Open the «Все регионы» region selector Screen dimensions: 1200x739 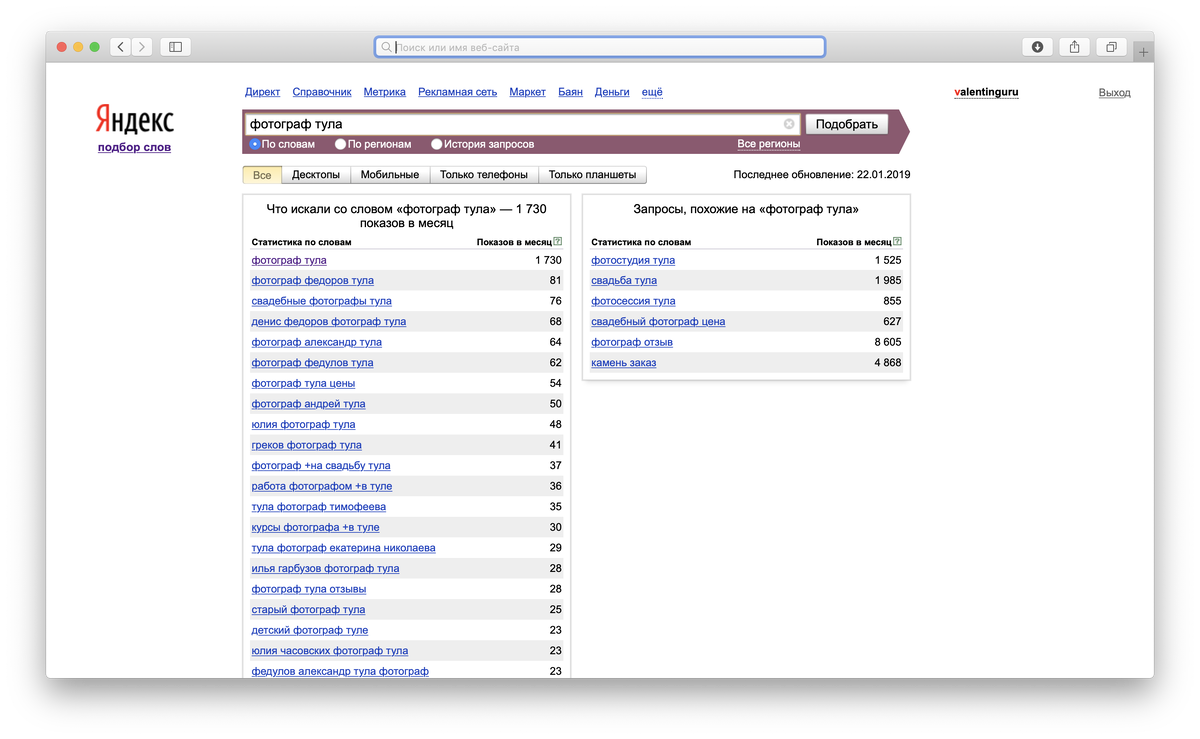click(x=769, y=143)
